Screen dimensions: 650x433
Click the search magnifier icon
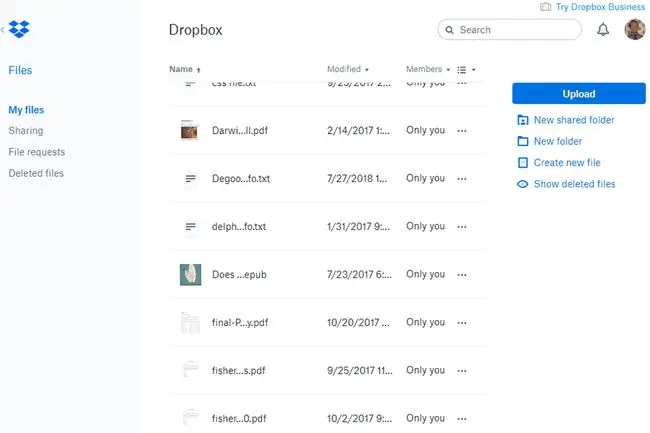(x=449, y=30)
